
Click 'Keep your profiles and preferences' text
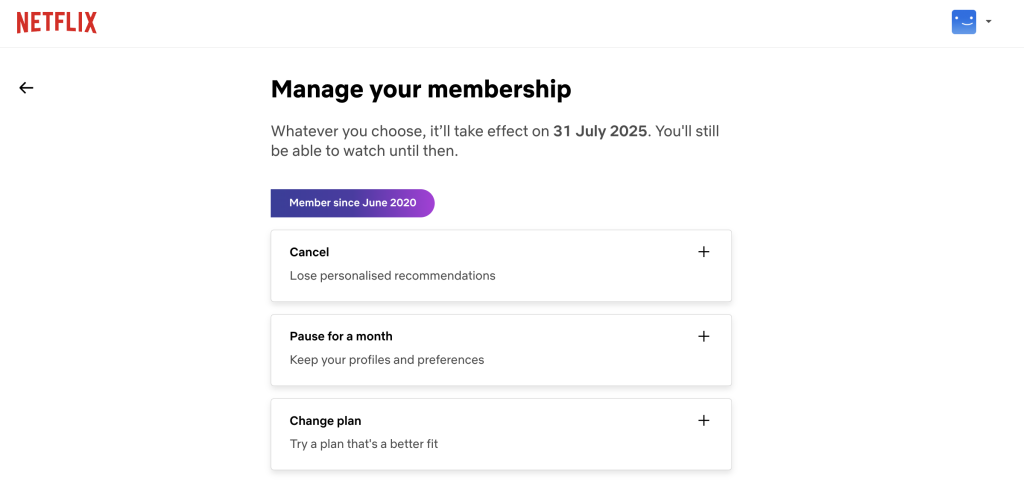(387, 360)
